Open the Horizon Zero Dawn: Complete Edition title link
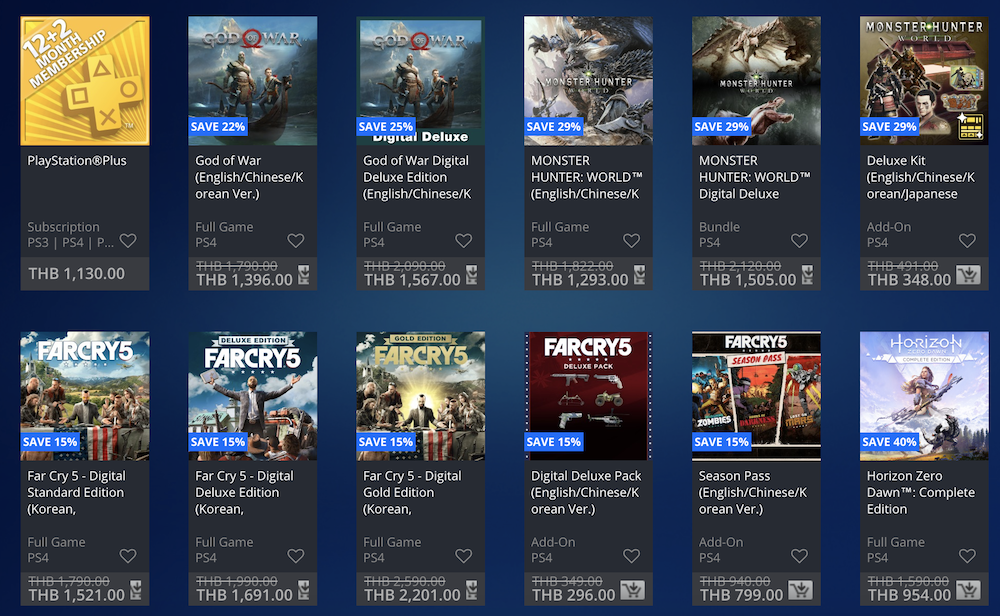Screen dimensions: 1000x616 tap(918, 492)
